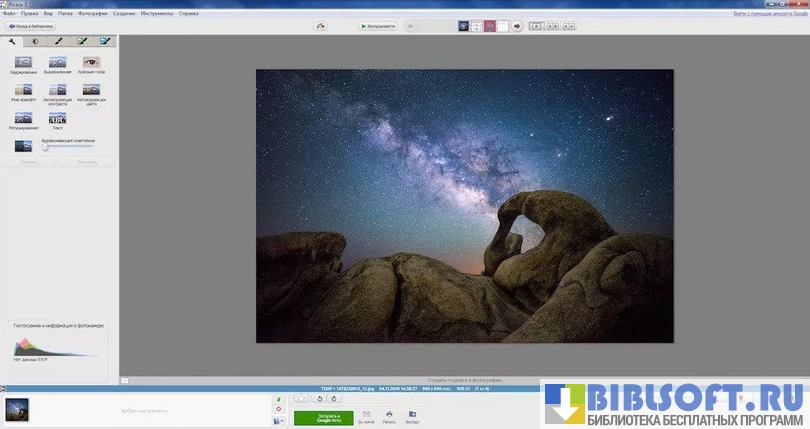The height and width of the screenshot is (429, 810).
Task: Toggle single-photo view mode A
Action: click(534, 26)
